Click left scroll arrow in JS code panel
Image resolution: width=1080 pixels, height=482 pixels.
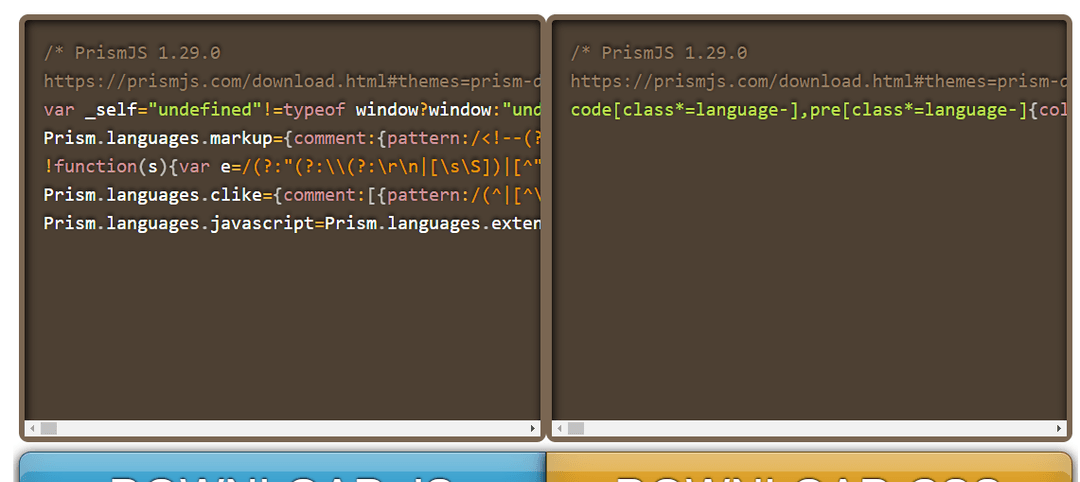pyautogui.click(x=32, y=428)
